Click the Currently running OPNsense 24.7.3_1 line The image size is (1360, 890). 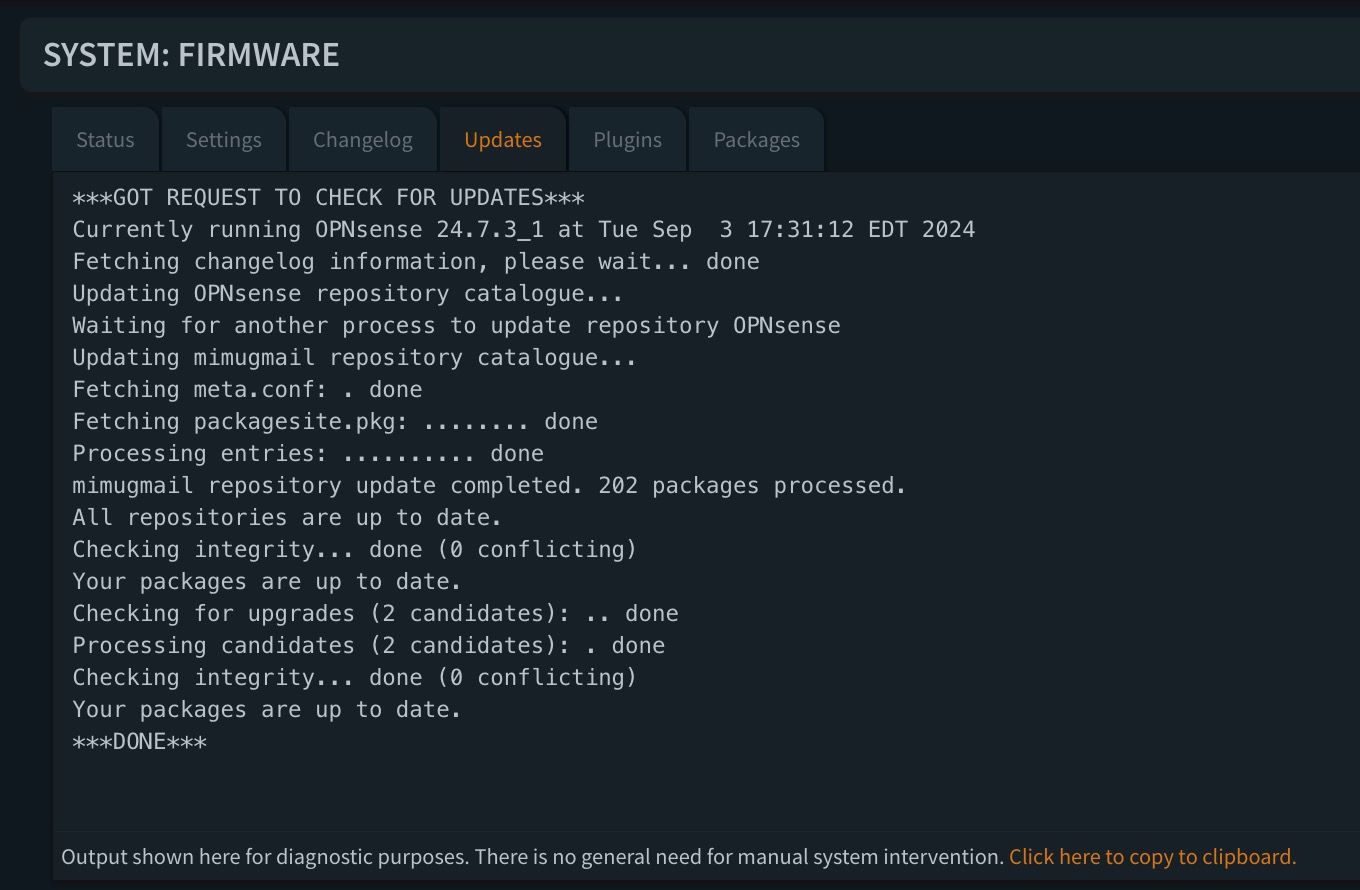pos(523,230)
